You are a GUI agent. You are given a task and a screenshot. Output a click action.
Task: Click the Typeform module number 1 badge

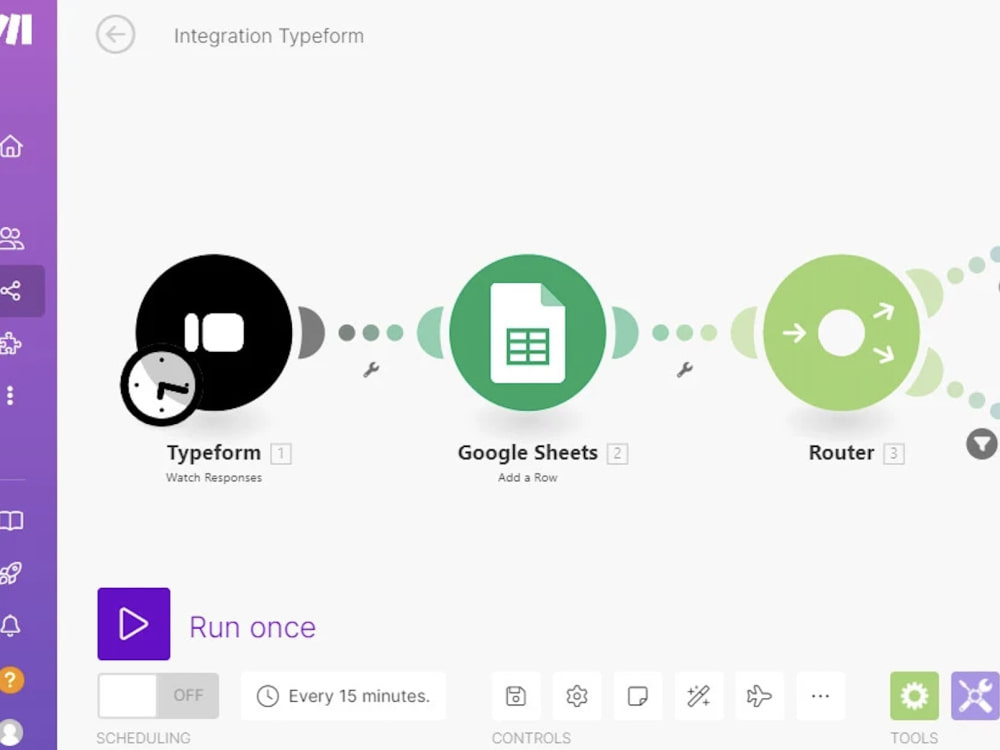(x=281, y=453)
